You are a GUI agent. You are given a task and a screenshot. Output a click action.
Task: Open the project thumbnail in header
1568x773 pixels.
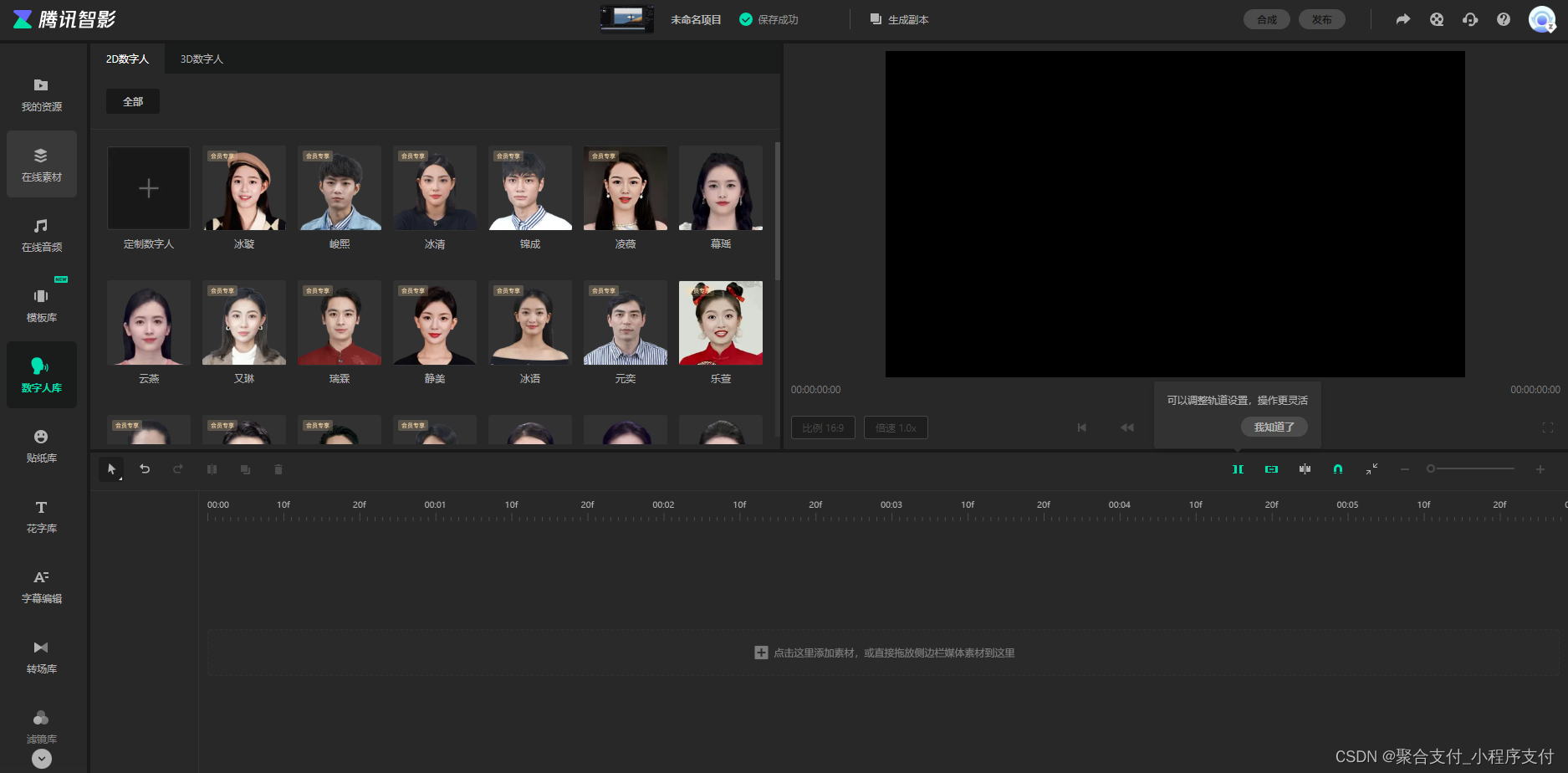[x=627, y=19]
